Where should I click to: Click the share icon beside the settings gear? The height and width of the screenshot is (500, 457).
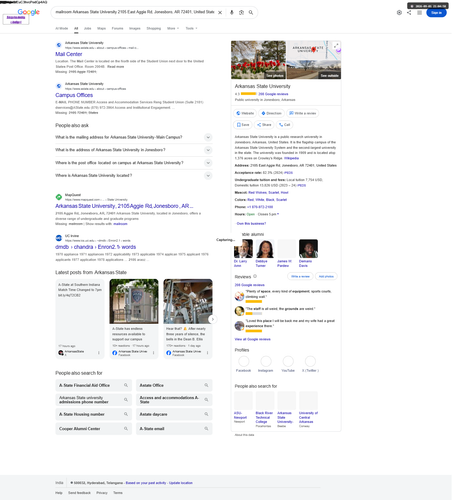click(x=409, y=13)
